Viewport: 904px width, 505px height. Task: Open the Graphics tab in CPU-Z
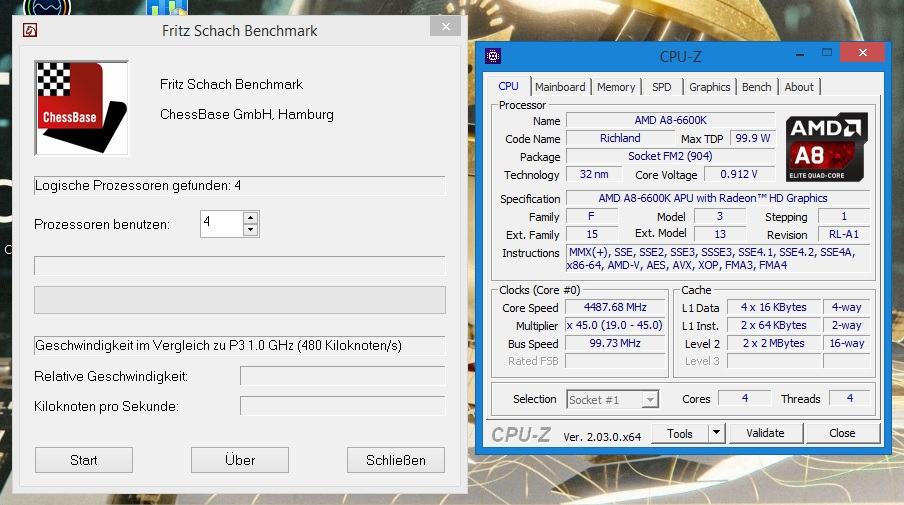point(709,87)
